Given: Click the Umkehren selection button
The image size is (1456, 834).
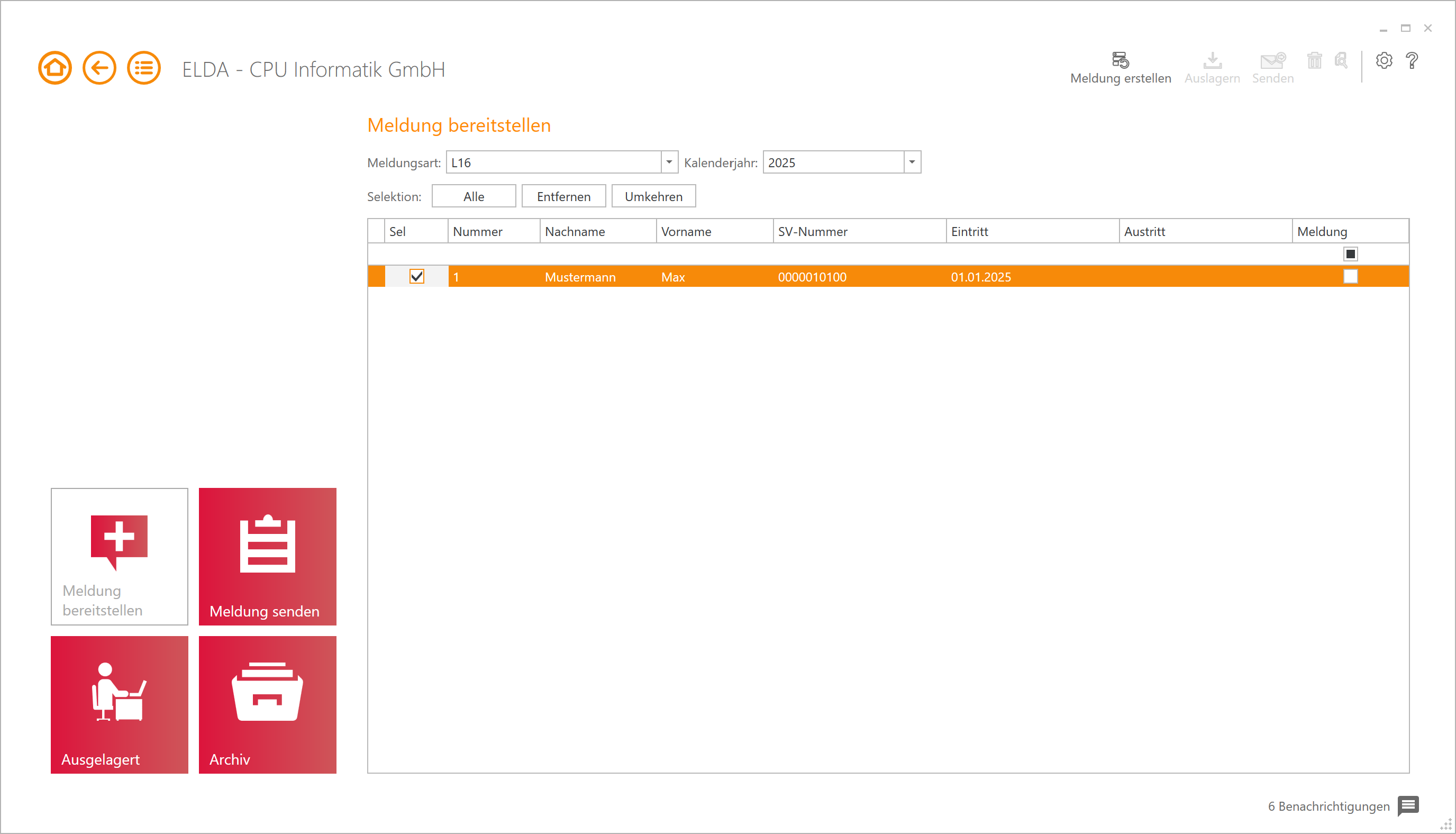Looking at the screenshot, I should (653, 196).
